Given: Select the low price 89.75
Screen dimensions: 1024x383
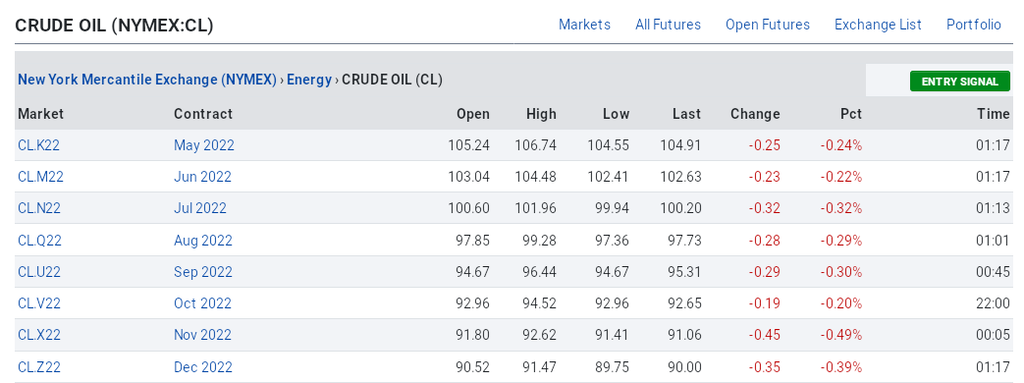Looking at the screenshot, I should 612,367.
